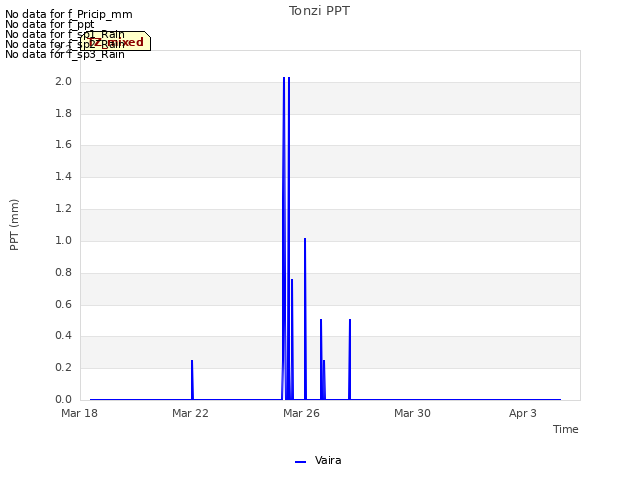This screenshot has height=480, width=640.
Task: Click the 0.8 y-axis tick label
Action: (x=63, y=272)
